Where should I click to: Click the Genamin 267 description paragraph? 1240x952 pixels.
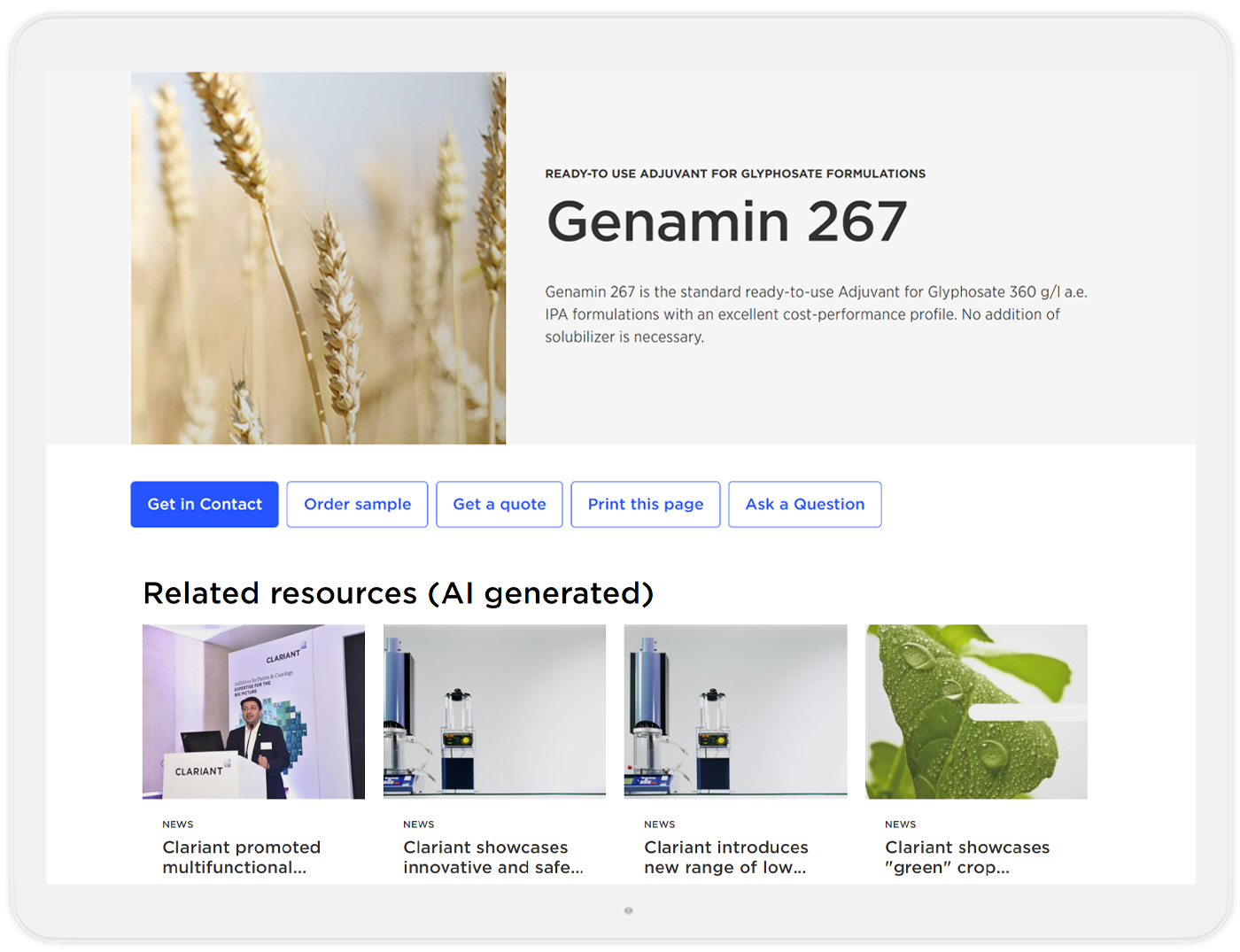816,314
